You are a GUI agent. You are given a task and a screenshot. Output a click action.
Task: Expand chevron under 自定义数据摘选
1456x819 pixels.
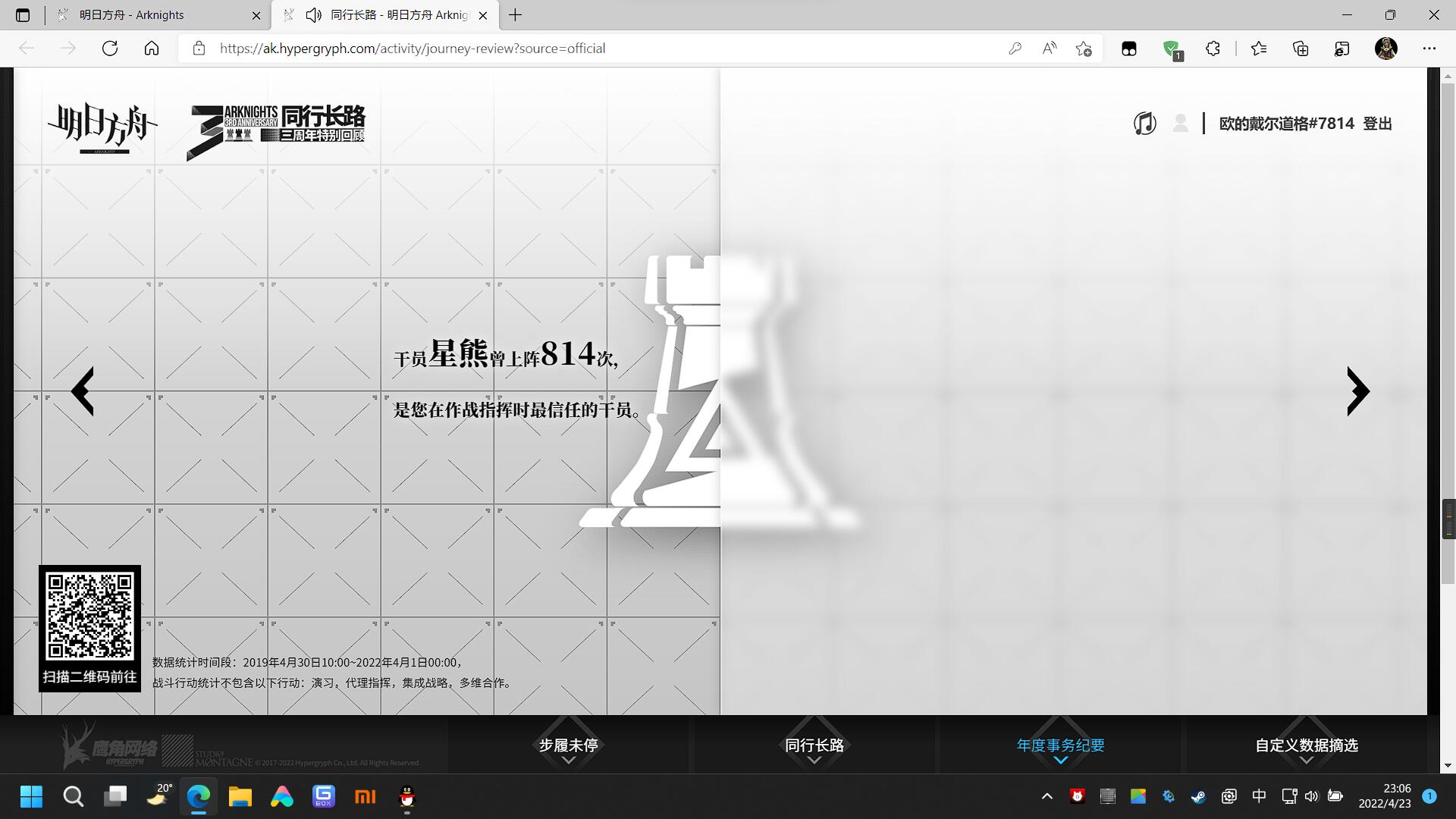pos(1306,761)
